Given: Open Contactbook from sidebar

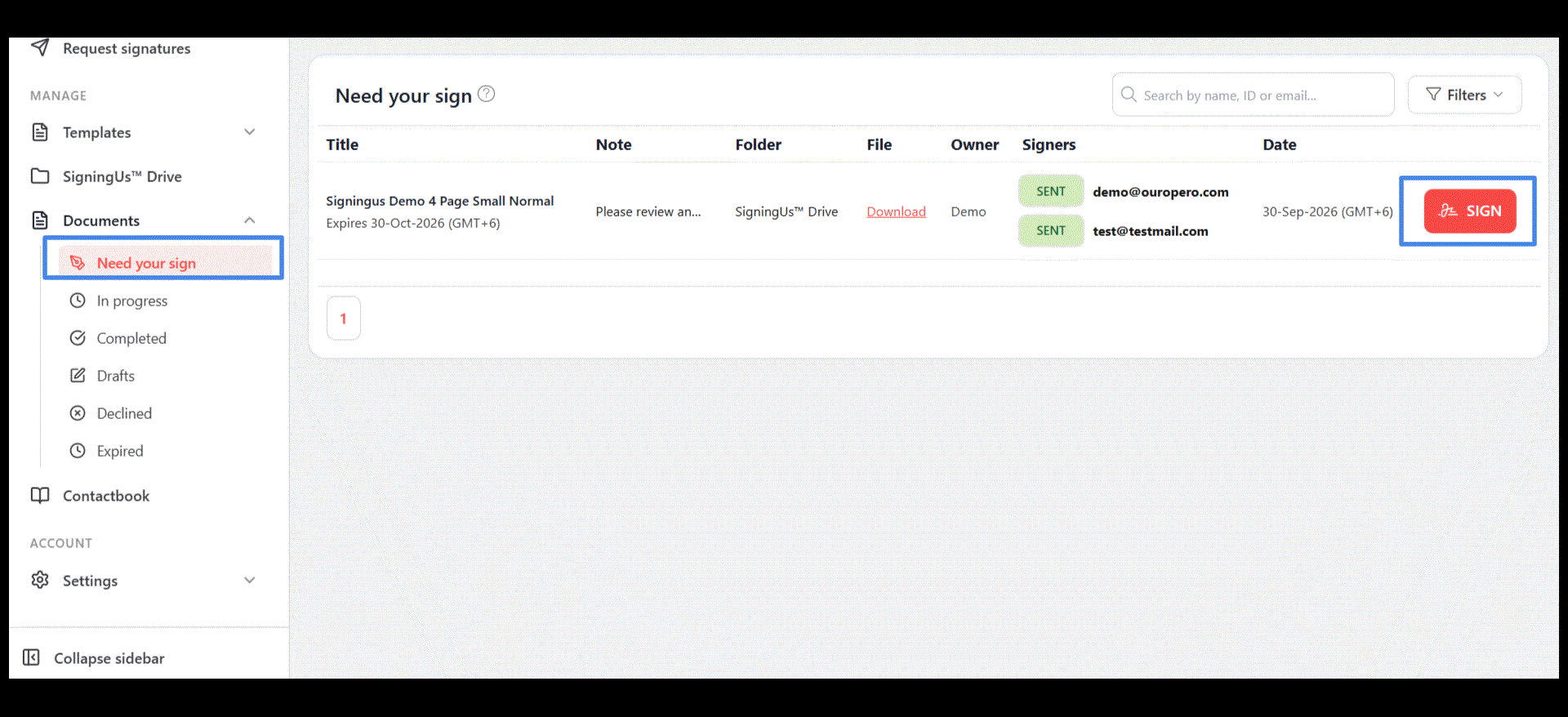Looking at the screenshot, I should click(x=106, y=496).
